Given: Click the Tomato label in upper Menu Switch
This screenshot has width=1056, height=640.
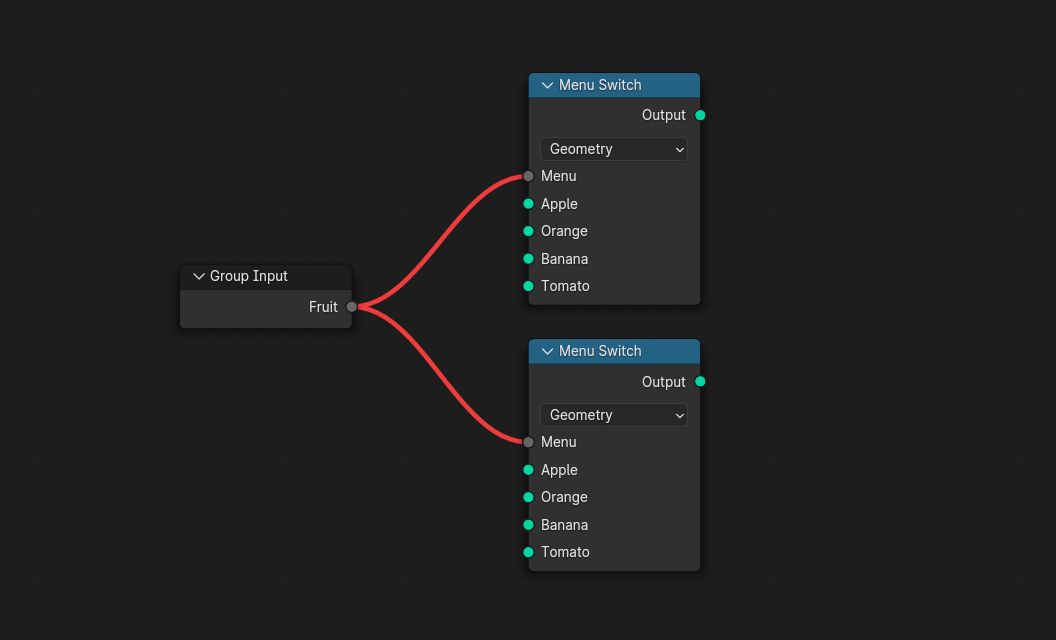Looking at the screenshot, I should pyautogui.click(x=565, y=286).
